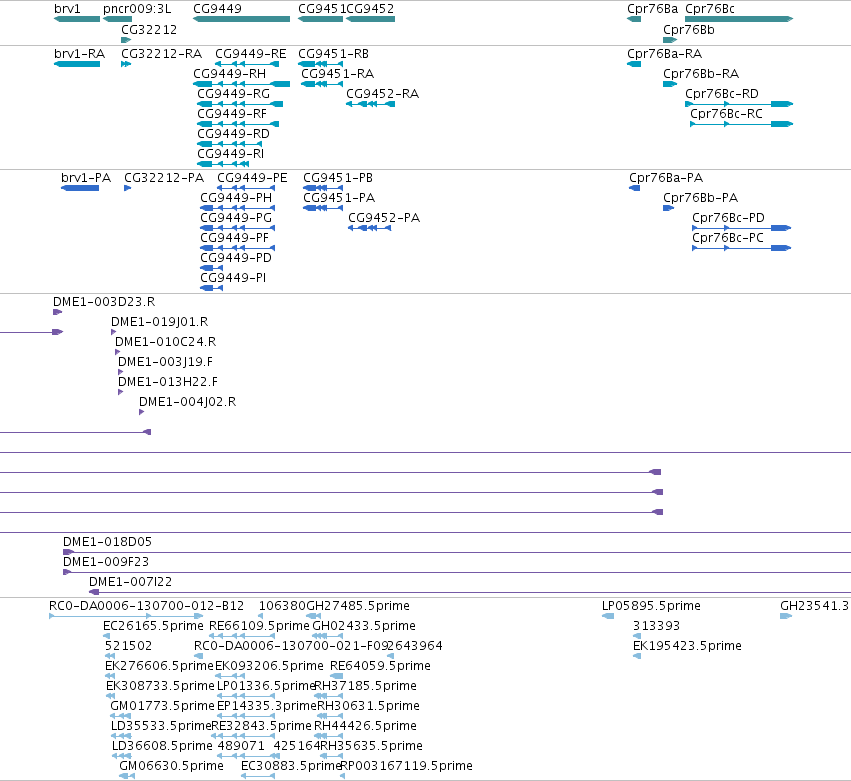The width and height of the screenshot is (851, 781).
Task: Open the CG32212 gene feature label
Action: click(x=149, y=30)
